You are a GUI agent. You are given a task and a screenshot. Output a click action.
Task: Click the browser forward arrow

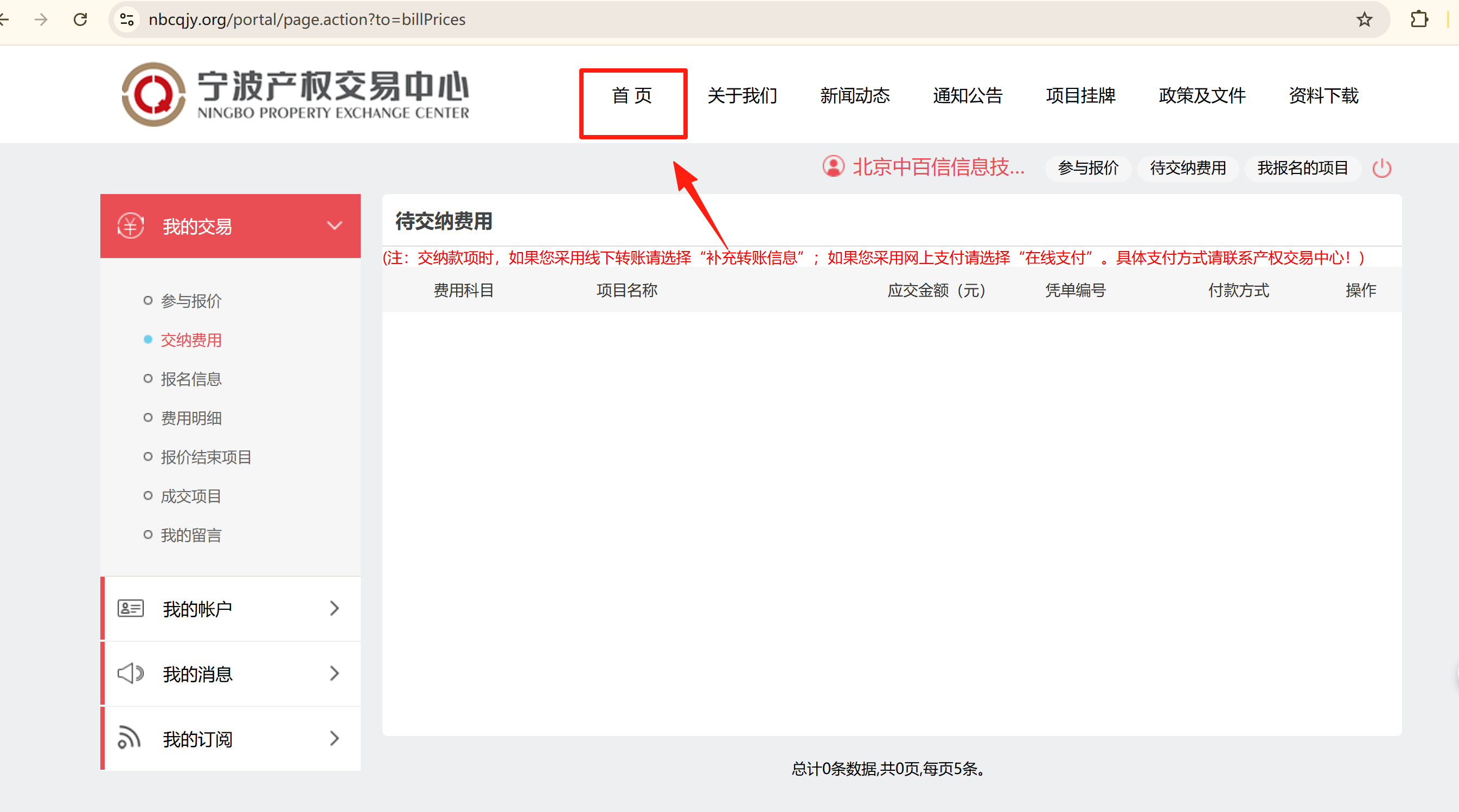[41, 20]
